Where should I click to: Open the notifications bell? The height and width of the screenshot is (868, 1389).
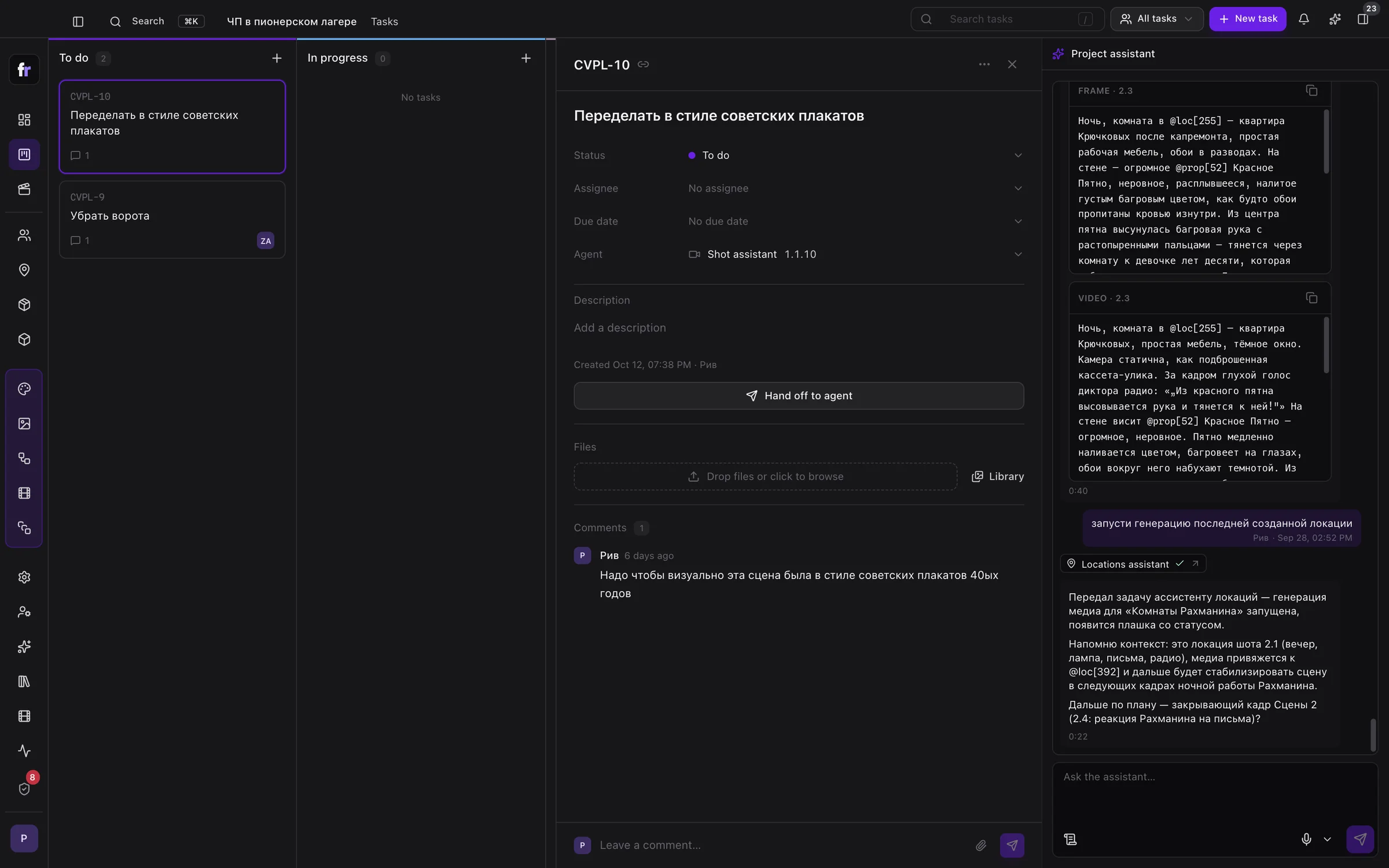click(1303, 19)
